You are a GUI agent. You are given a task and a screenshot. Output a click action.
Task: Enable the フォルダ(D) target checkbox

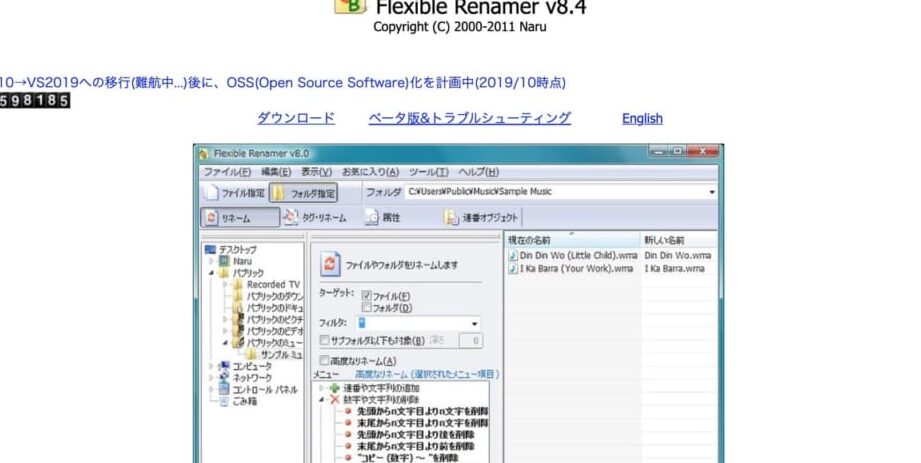pos(367,308)
